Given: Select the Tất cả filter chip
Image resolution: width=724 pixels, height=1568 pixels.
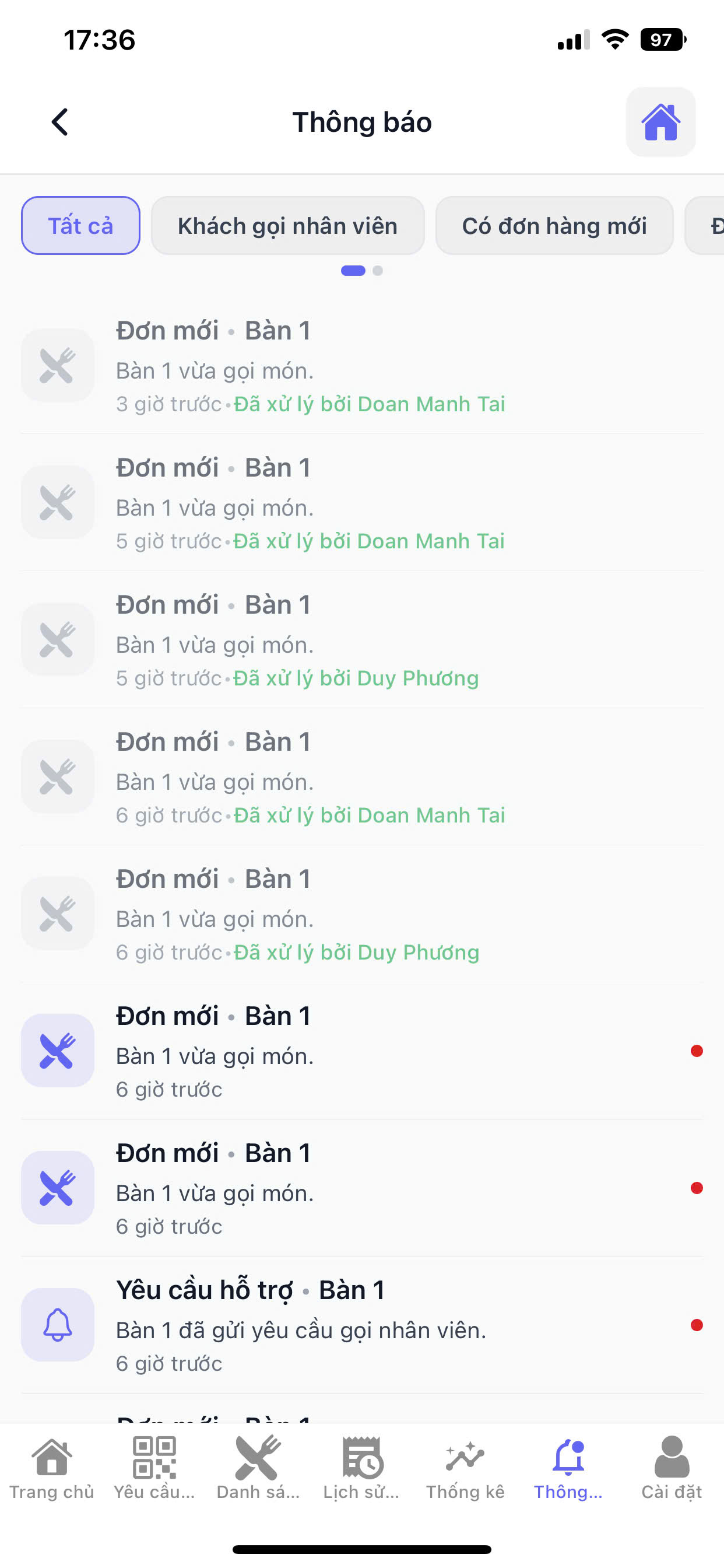Looking at the screenshot, I should click(80, 225).
